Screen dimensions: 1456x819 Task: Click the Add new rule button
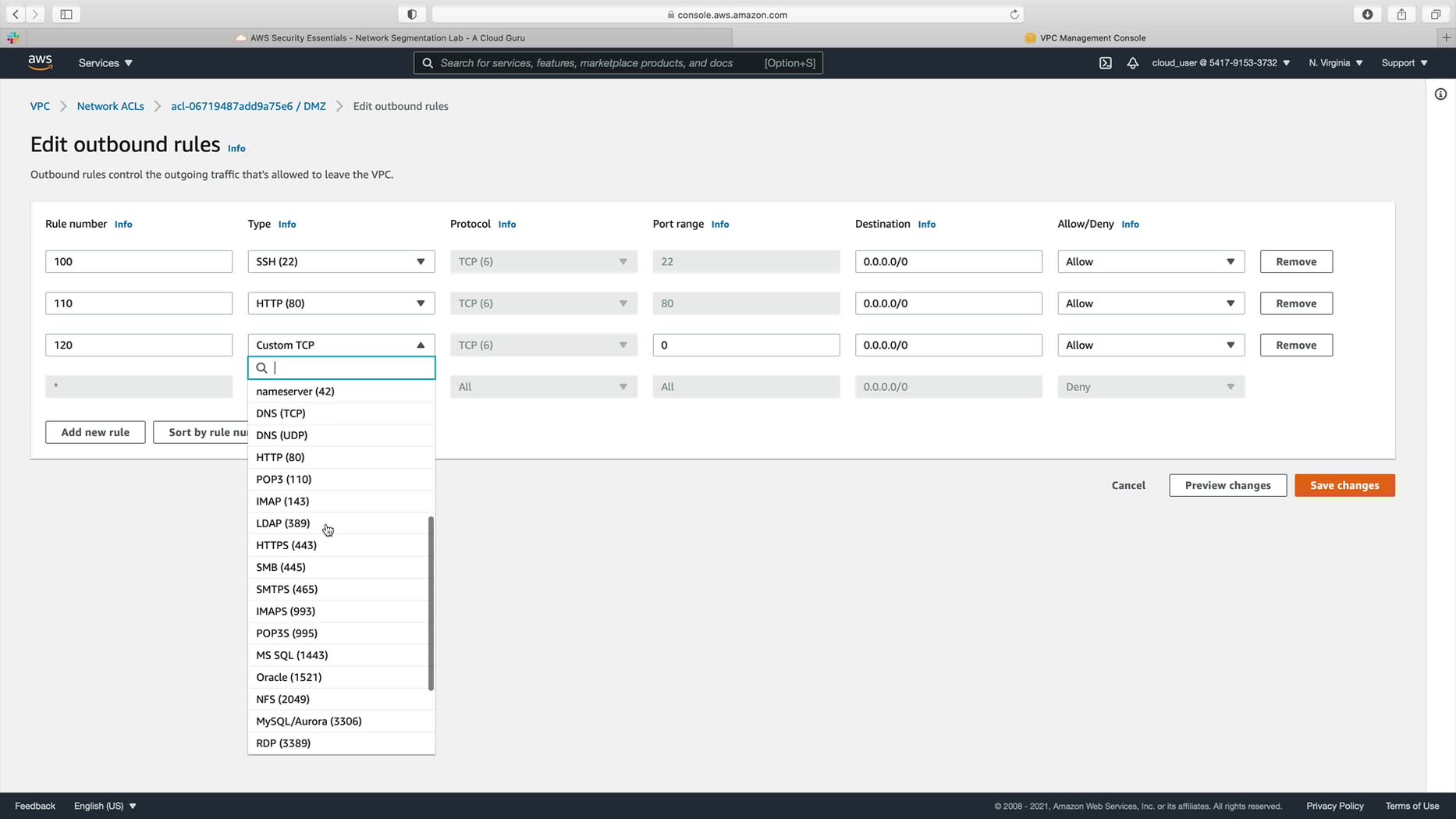click(95, 432)
